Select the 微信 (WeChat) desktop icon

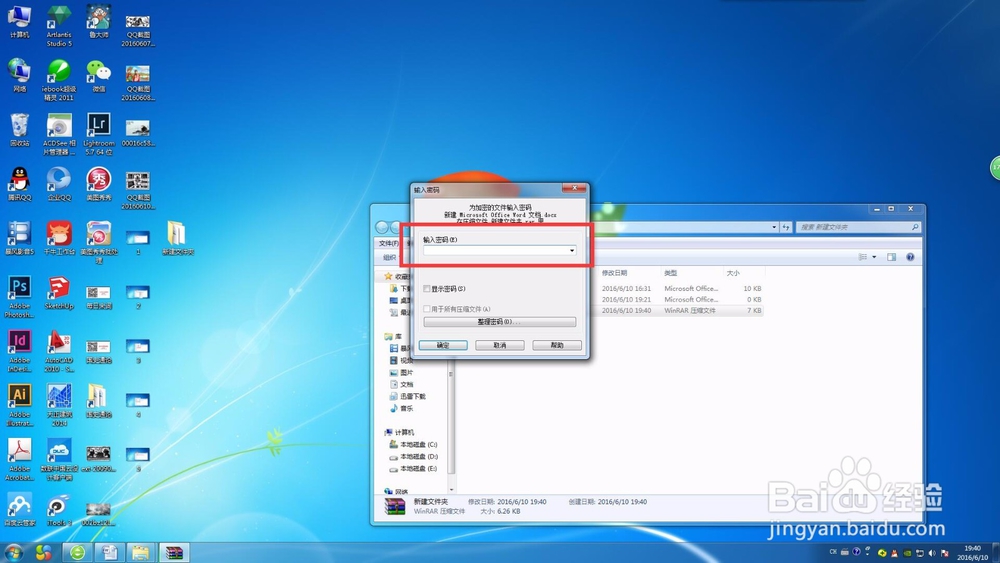[98, 75]
